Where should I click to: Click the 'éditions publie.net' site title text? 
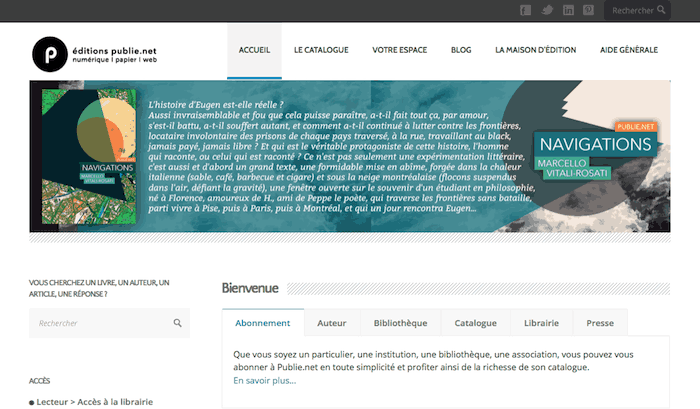pyautogui.click(x=114, y=51)
